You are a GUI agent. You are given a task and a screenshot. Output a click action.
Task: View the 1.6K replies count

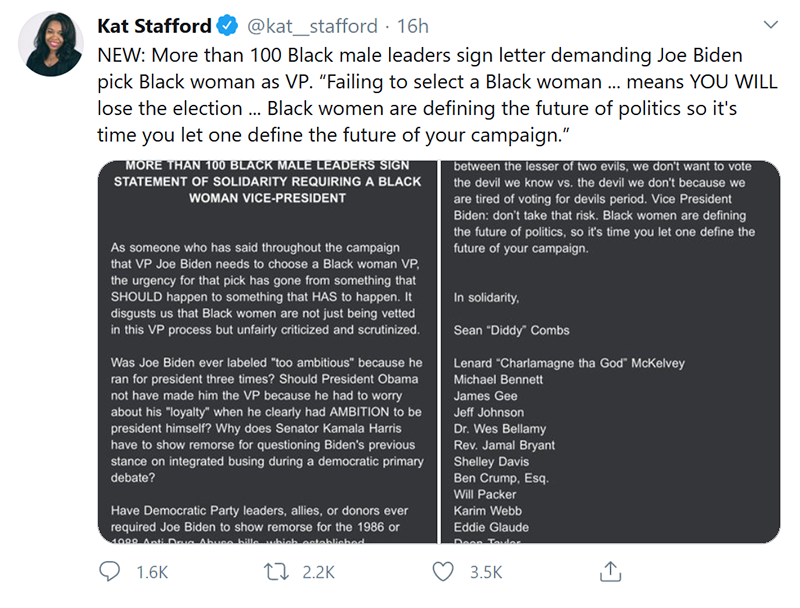coord(152,572)
